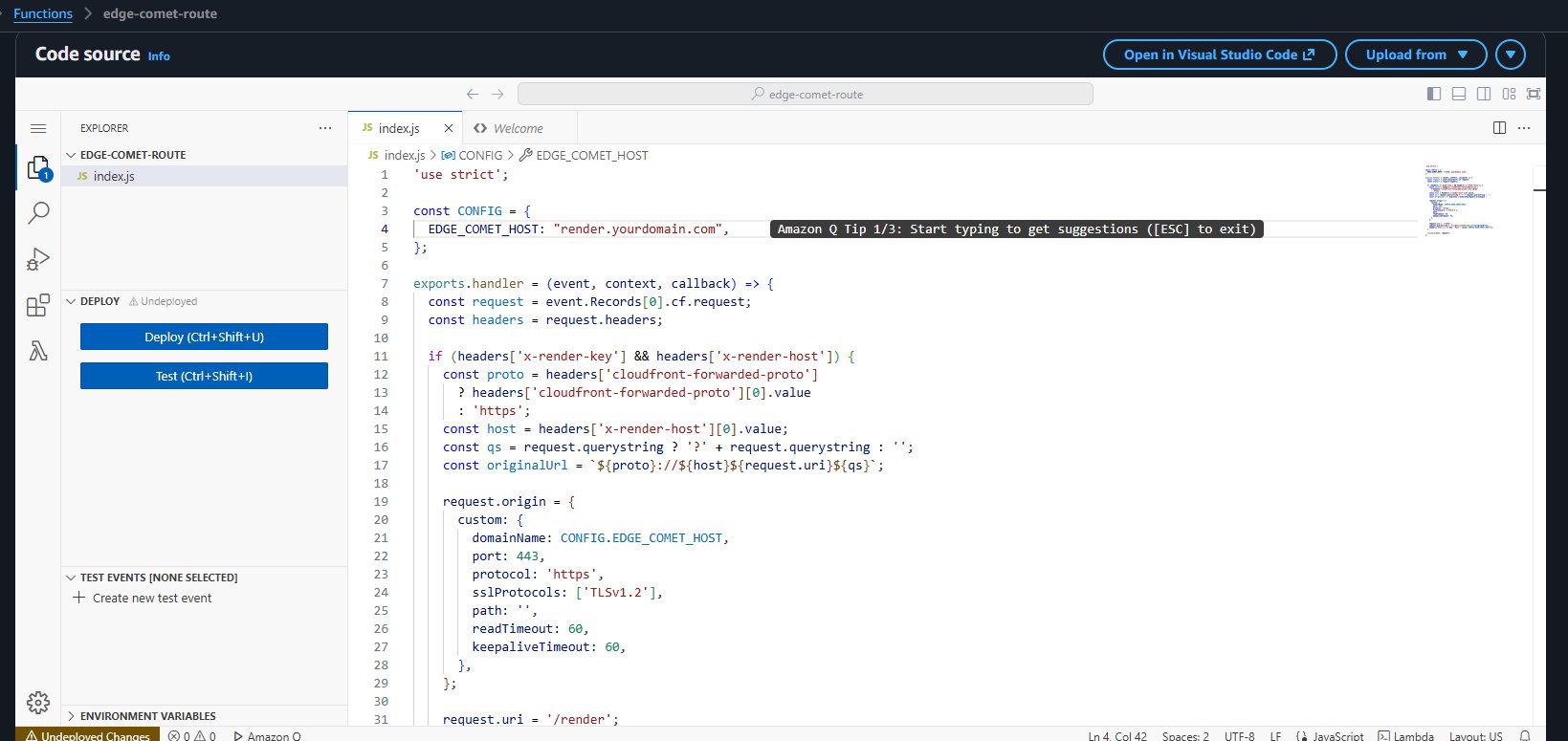Go forward with the right arrow
This screenshot has width=1568, height=741.
[x=497, y=94]
